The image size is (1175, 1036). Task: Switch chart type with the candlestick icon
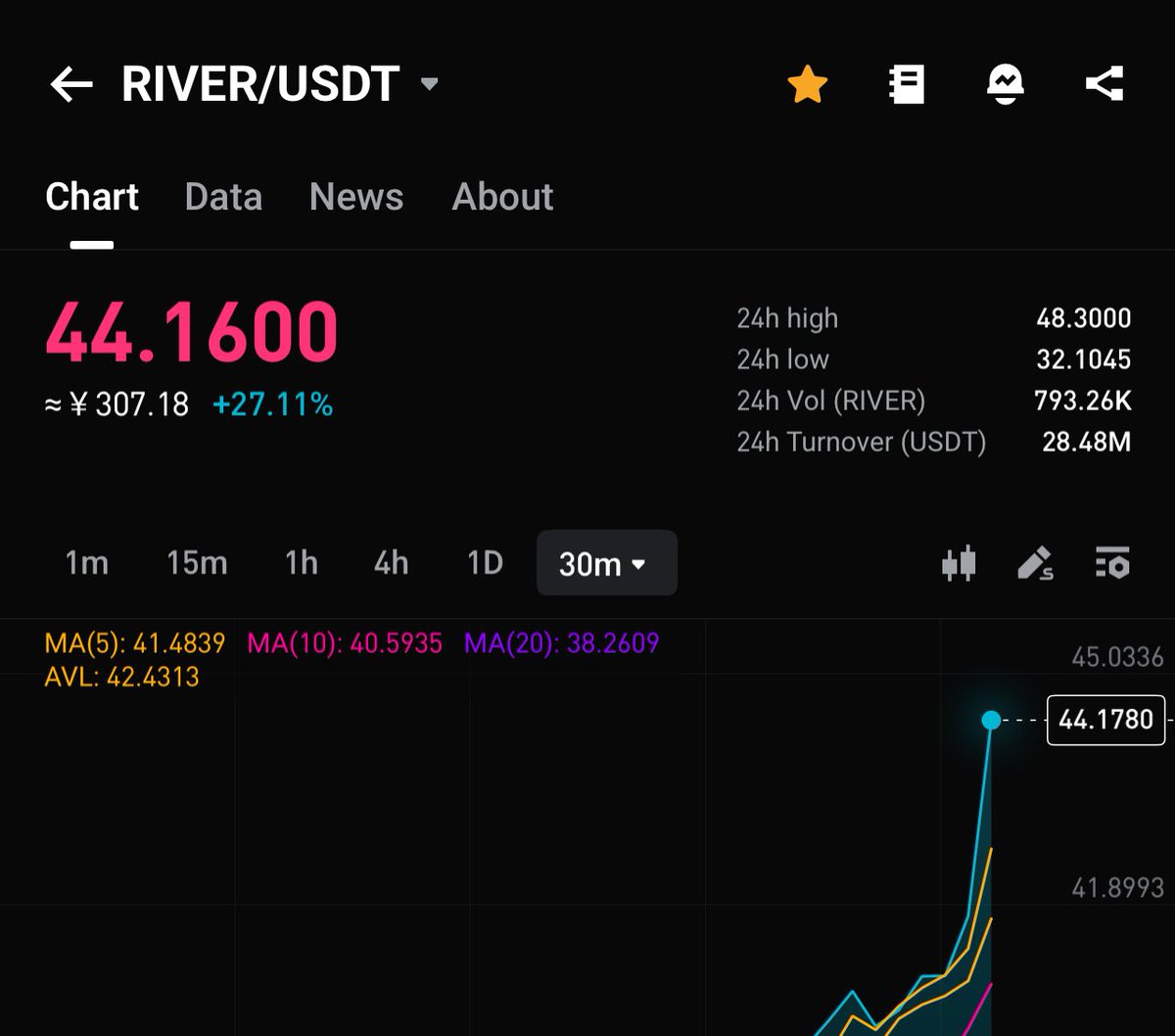pos(959,563)
